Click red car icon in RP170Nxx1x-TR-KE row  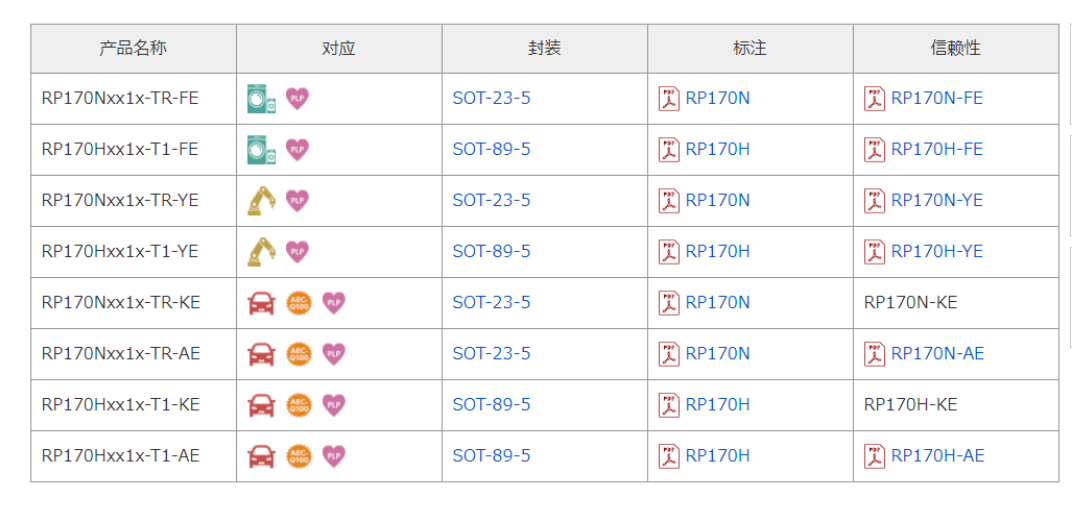click(x=261, y=302)
